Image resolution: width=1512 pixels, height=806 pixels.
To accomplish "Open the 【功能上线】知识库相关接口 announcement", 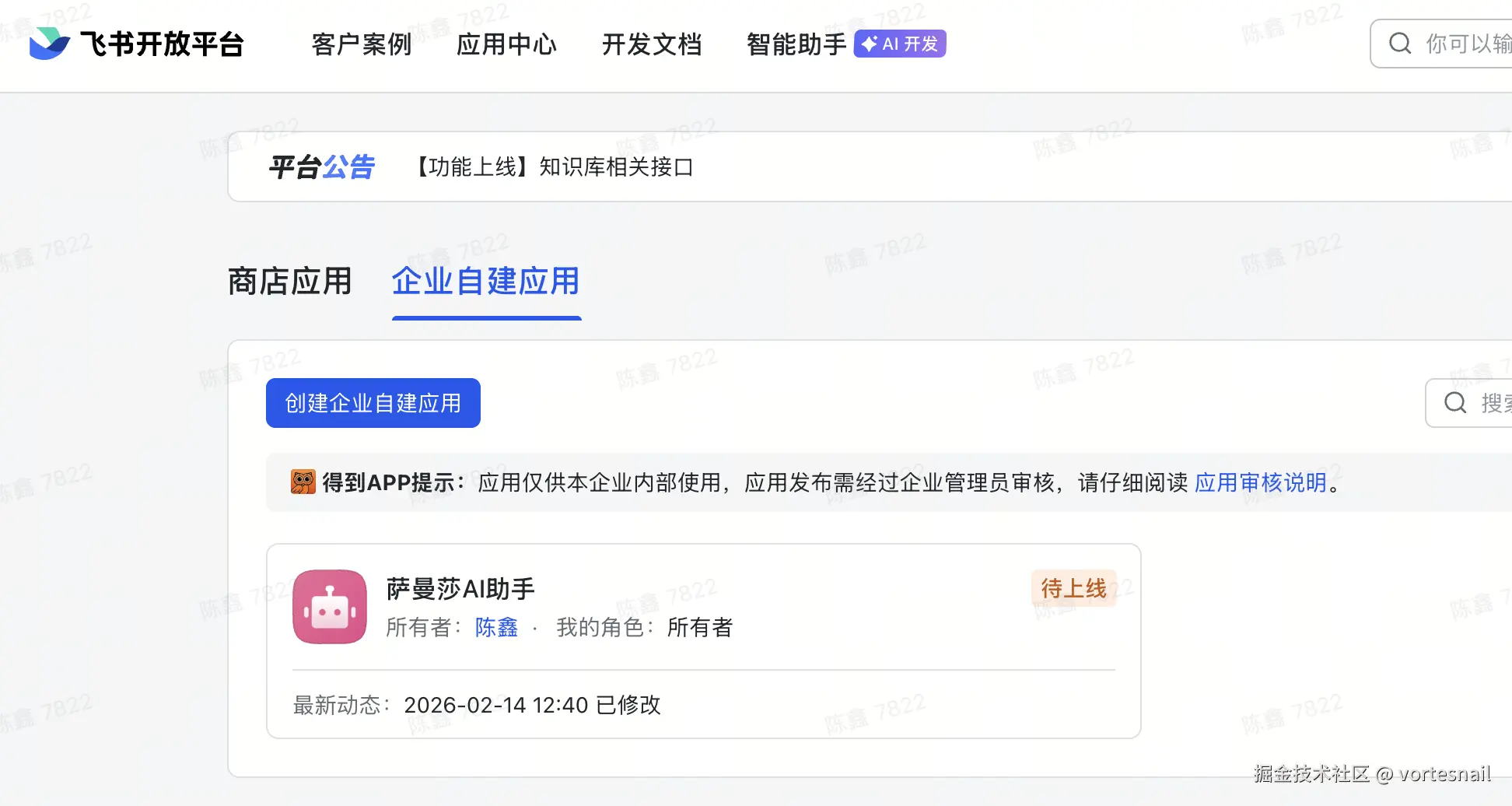I will (x=554, y=167).
